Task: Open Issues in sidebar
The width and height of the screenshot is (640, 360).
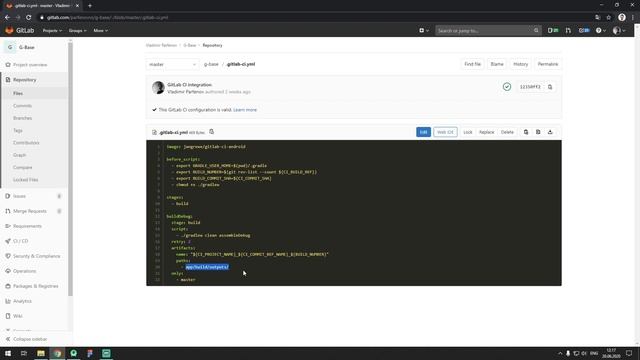Action: click(19, 196)
